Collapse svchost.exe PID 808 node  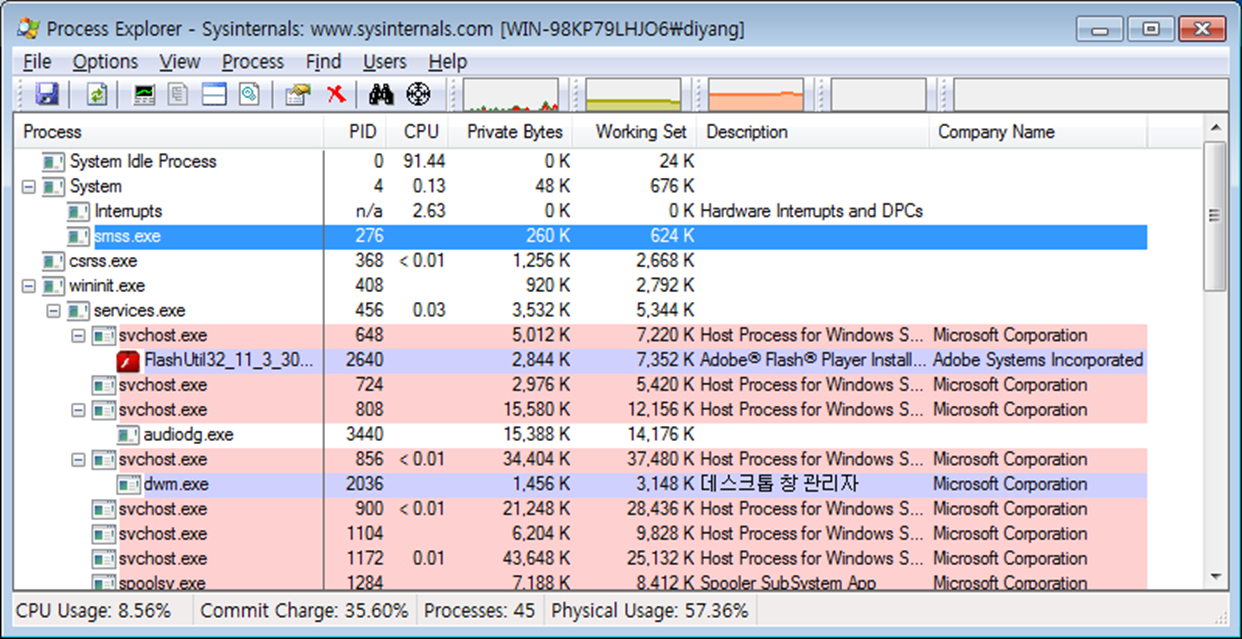tap(78, 410)
